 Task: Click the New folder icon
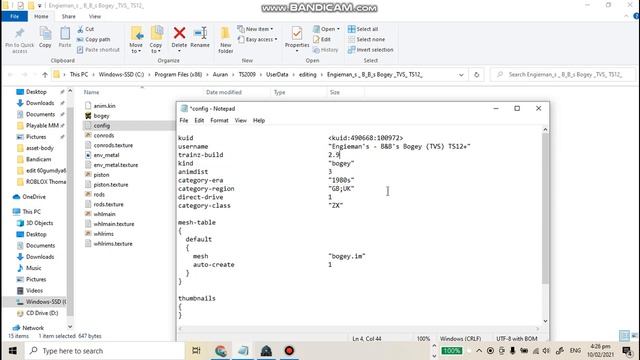pyautogui.click(x=225, y=33)
